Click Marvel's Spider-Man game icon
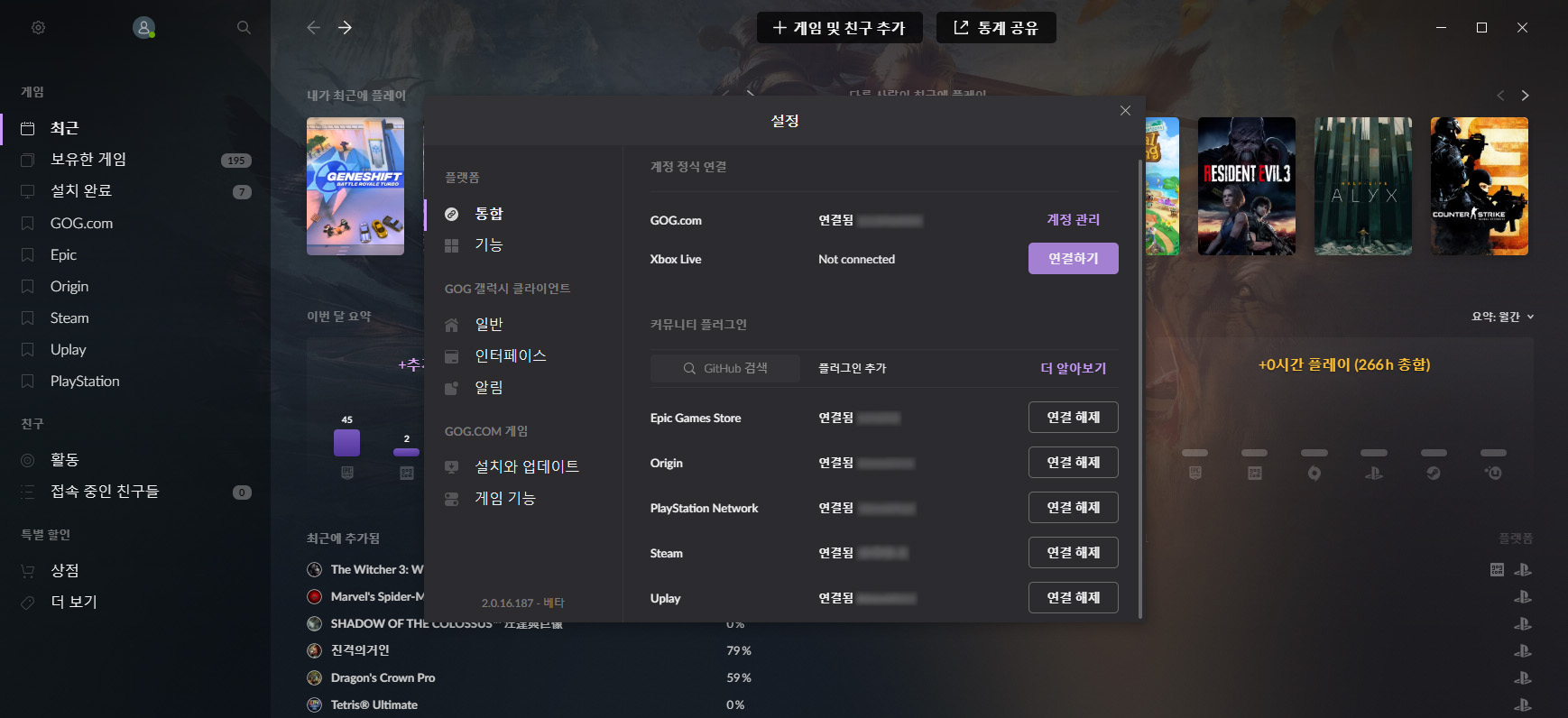This screenshot has height=718, width=1568. tap(315, 596)
